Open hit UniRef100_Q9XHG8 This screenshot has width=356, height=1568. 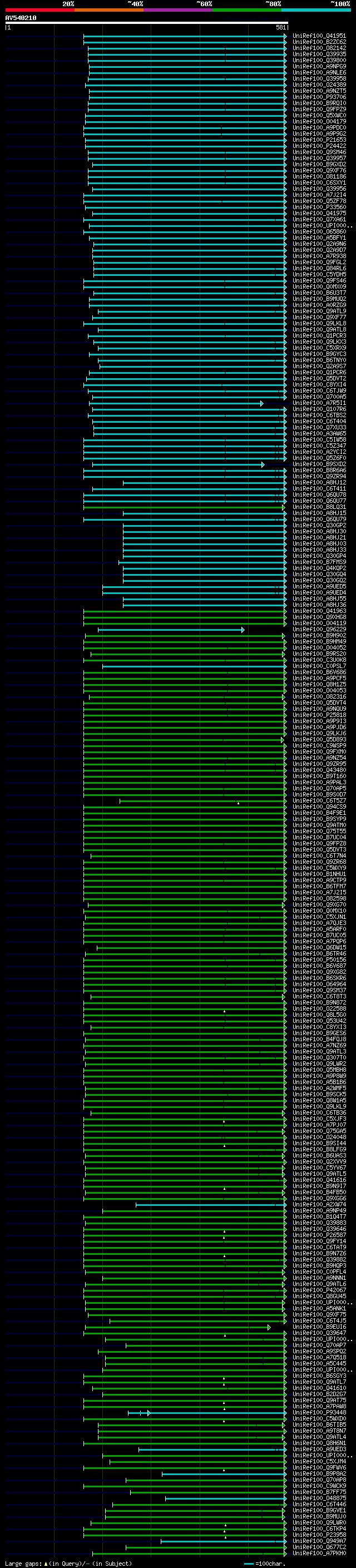coord(319,617)
